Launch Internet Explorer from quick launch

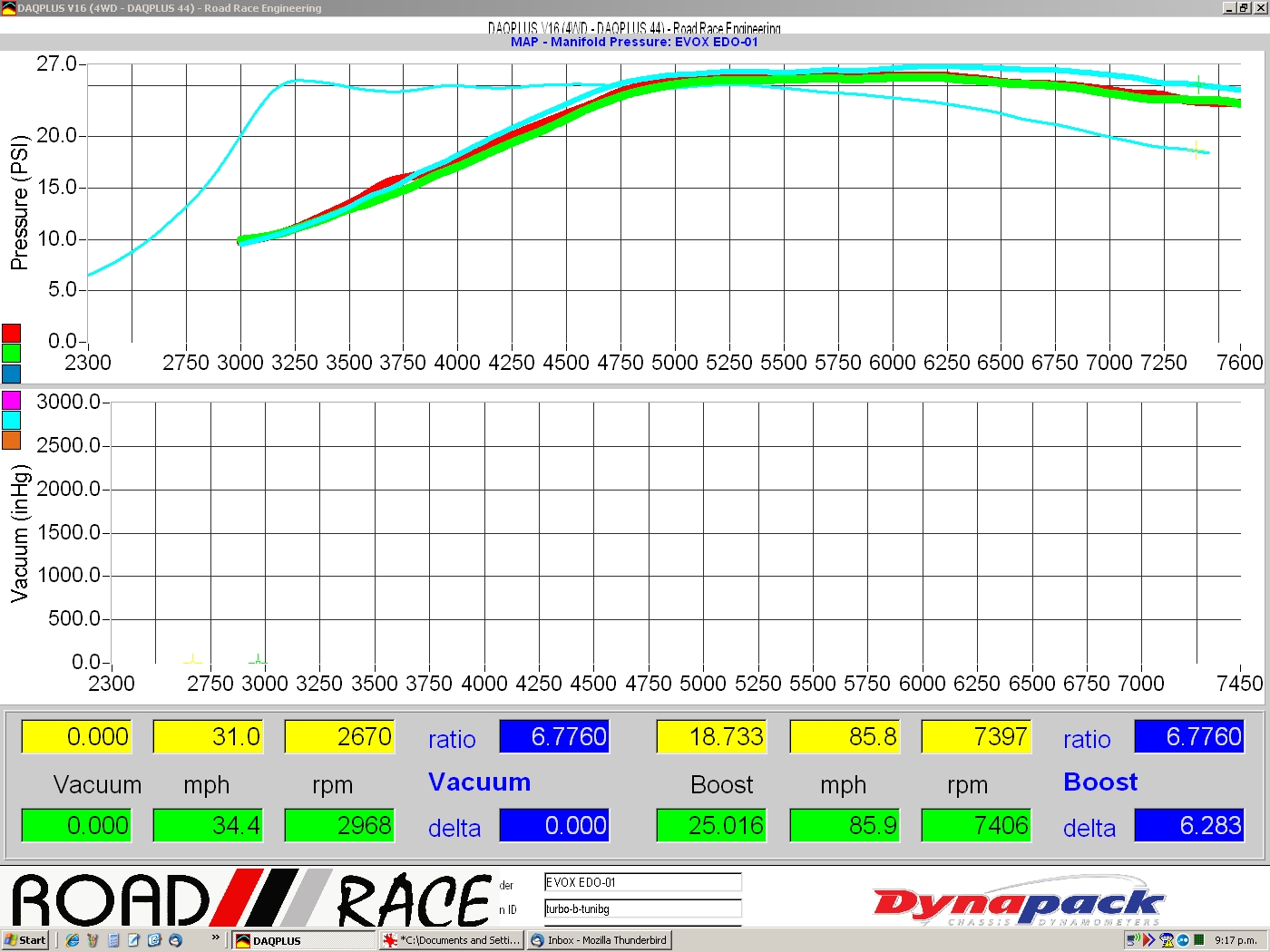point(73,940)
